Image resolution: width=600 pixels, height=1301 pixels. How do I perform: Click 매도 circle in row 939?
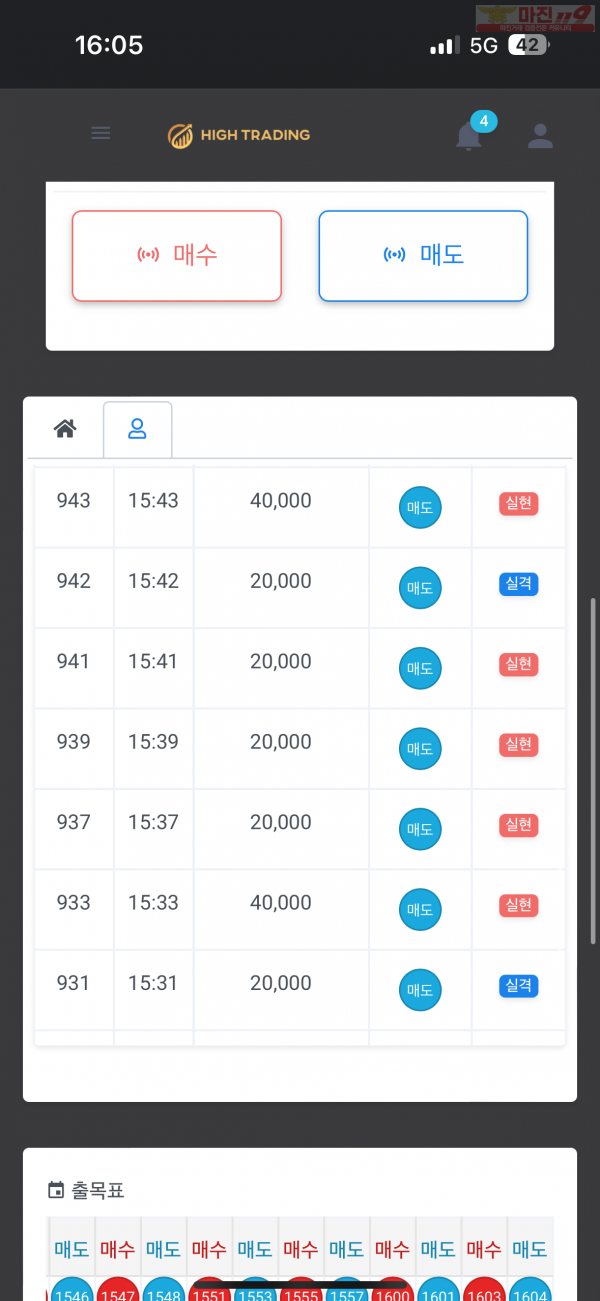[420, 749]
